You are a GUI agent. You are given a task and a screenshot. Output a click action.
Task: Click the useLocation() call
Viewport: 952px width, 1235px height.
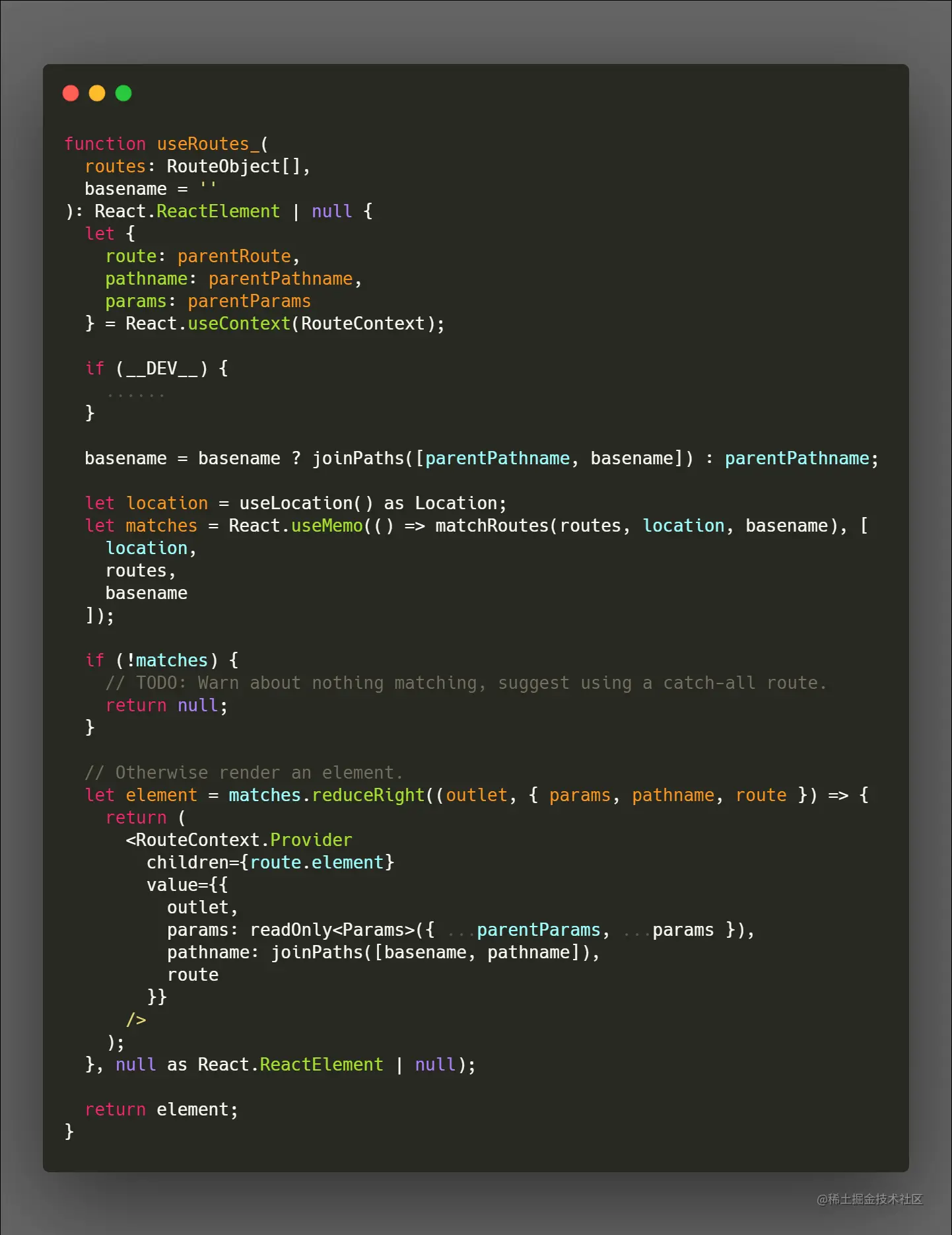pyautogui.click(x=306, y=503)
